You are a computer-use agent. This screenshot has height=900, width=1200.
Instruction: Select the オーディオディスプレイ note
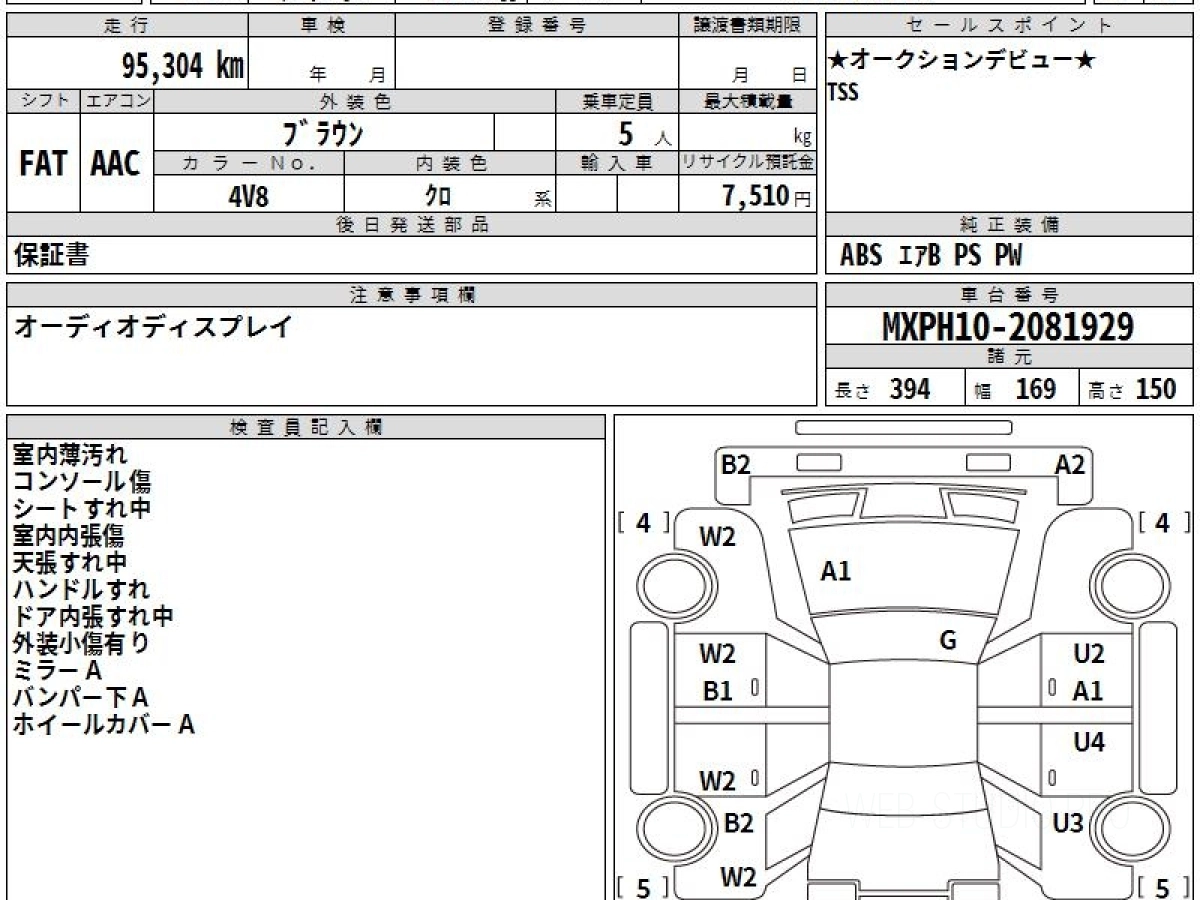click(152, 326)
